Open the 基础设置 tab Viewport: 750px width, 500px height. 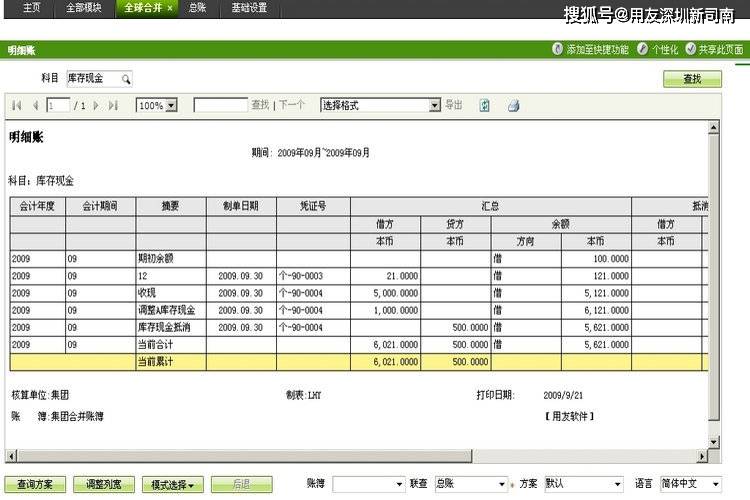click(249, 7)
